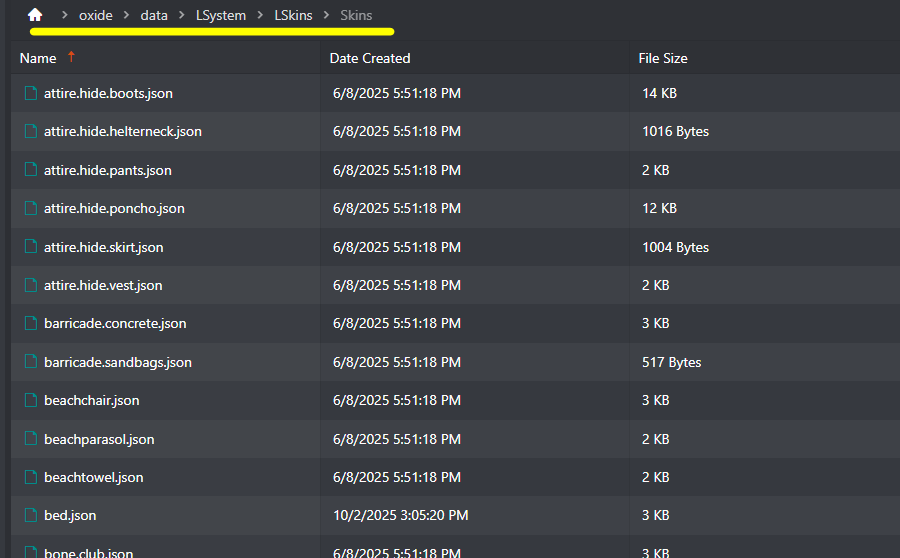Go to the LSkins folder breadcrumb
900x558 pixels.
pyautogui.click(x=293, y=15)
